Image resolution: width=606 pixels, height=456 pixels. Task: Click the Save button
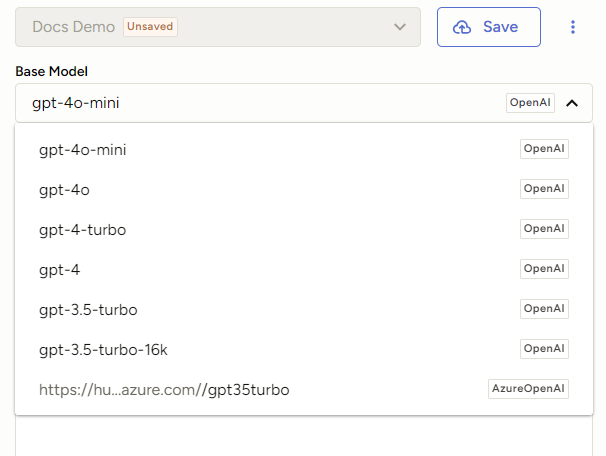pyautogui.click(x=489, y=27)
